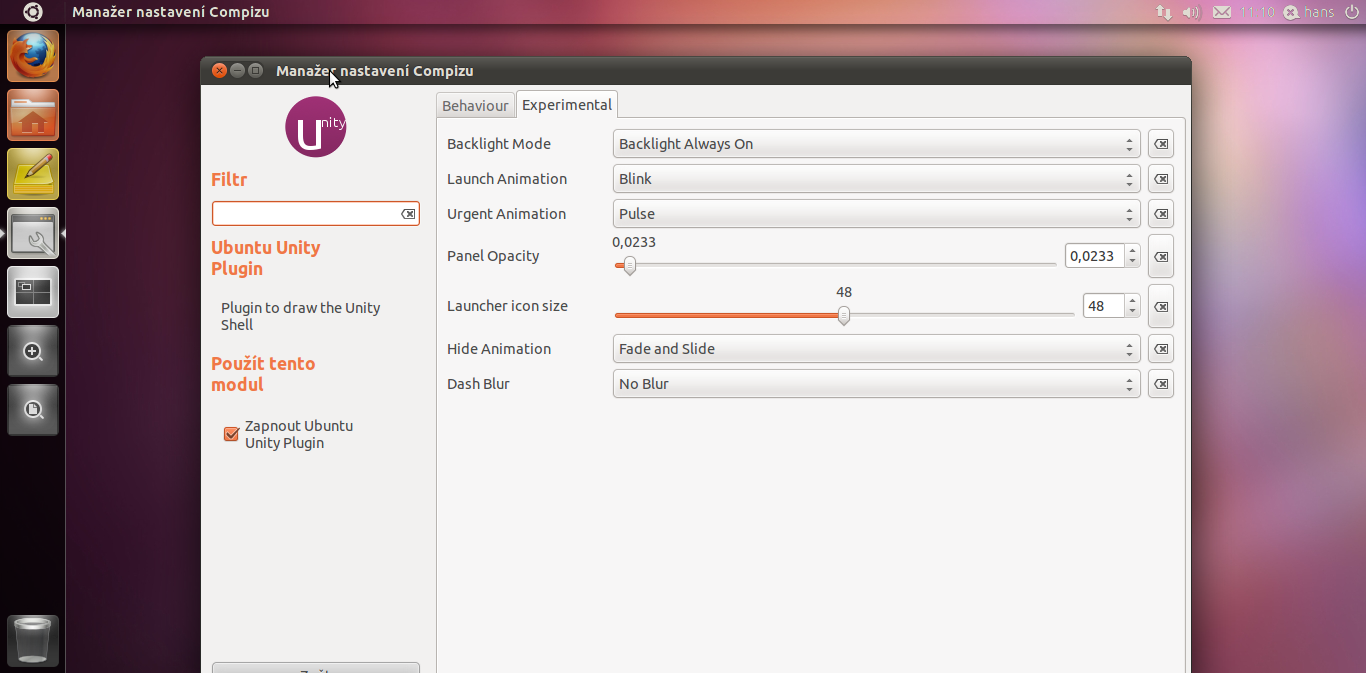Click the "Hide Animation" label
The height and width of the screenshot is (673, 1366).
[x=499, y=349]
